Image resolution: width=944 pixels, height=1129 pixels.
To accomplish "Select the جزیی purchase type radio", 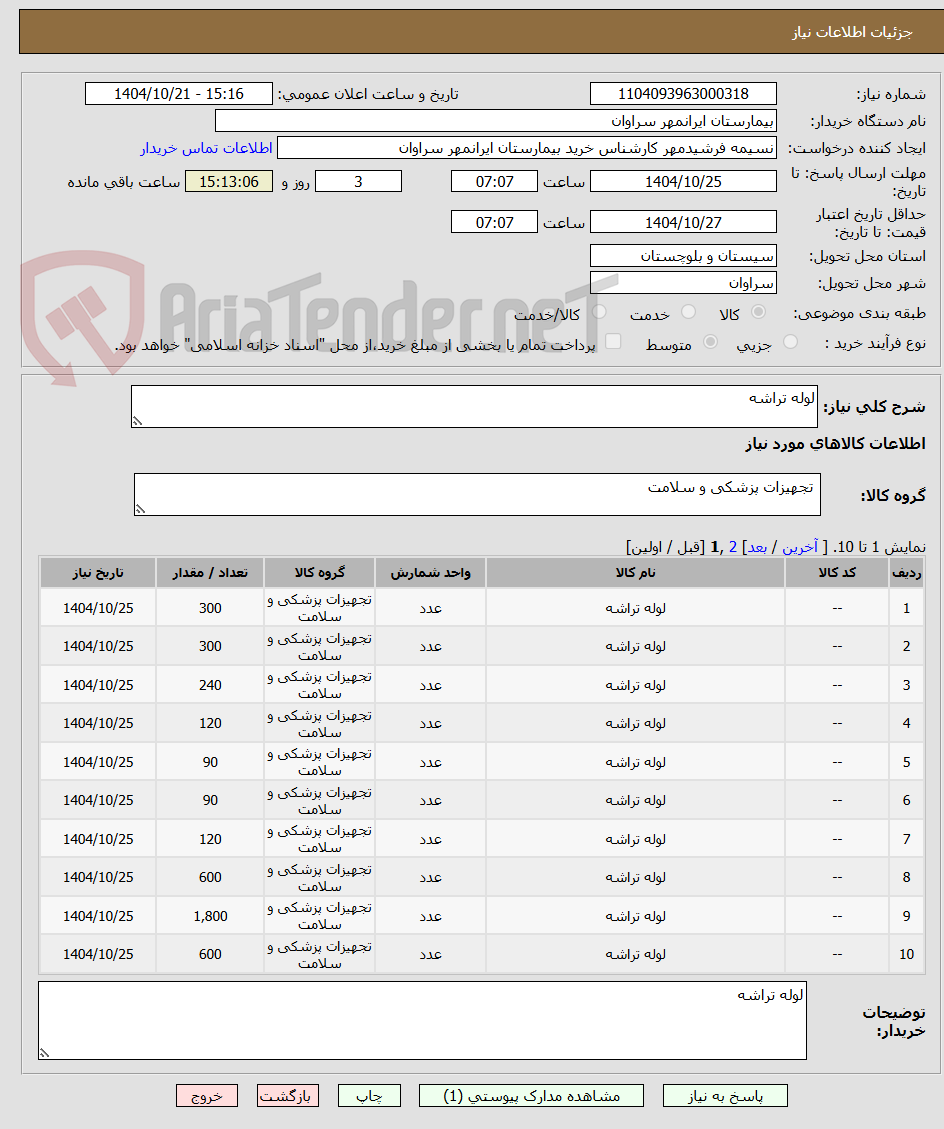I will (x=790, y=343).
